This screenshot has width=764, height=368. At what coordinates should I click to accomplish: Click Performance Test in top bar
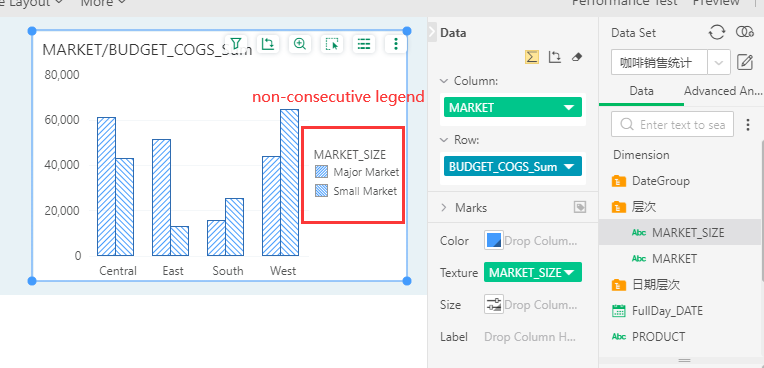click(x=625, y=3)
